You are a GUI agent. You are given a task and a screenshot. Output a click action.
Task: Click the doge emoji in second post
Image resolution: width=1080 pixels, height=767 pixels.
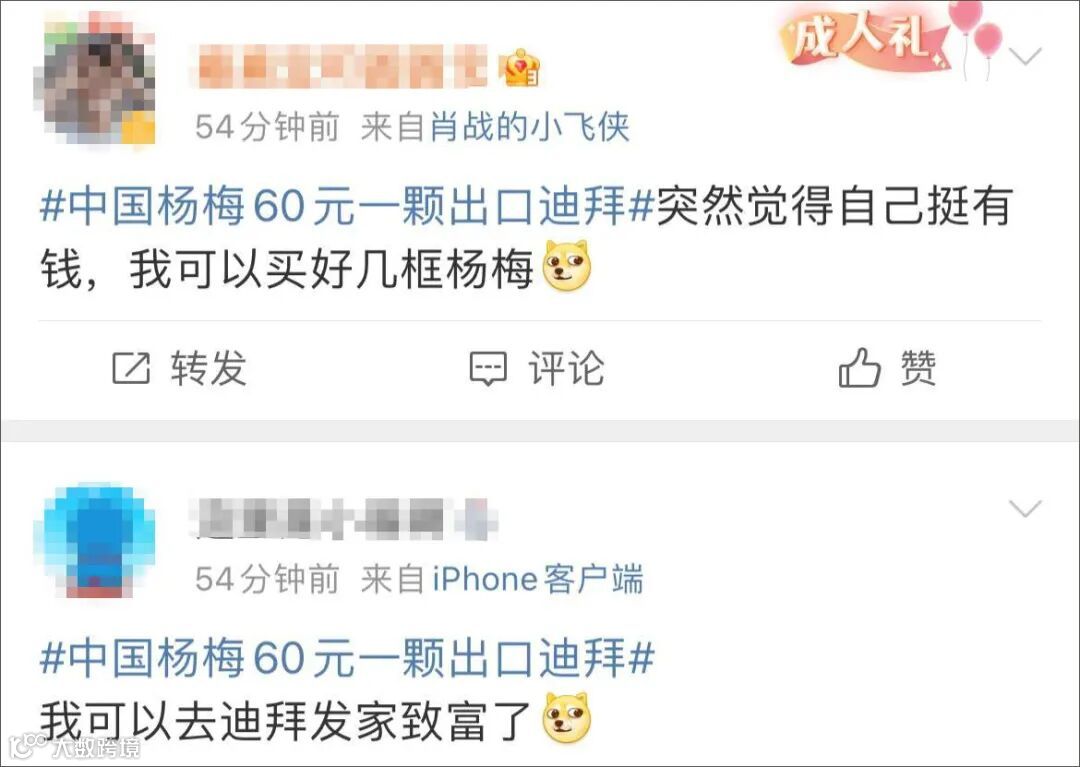coord(568,717)
